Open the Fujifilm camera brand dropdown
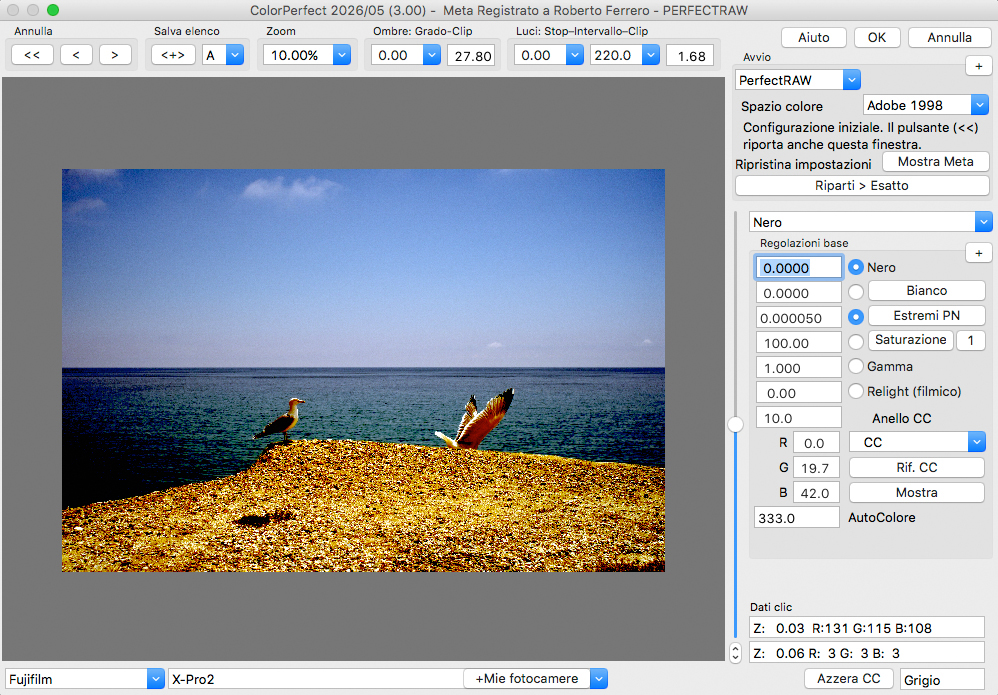This screenshot has width=998, height=695. (156, 679)
